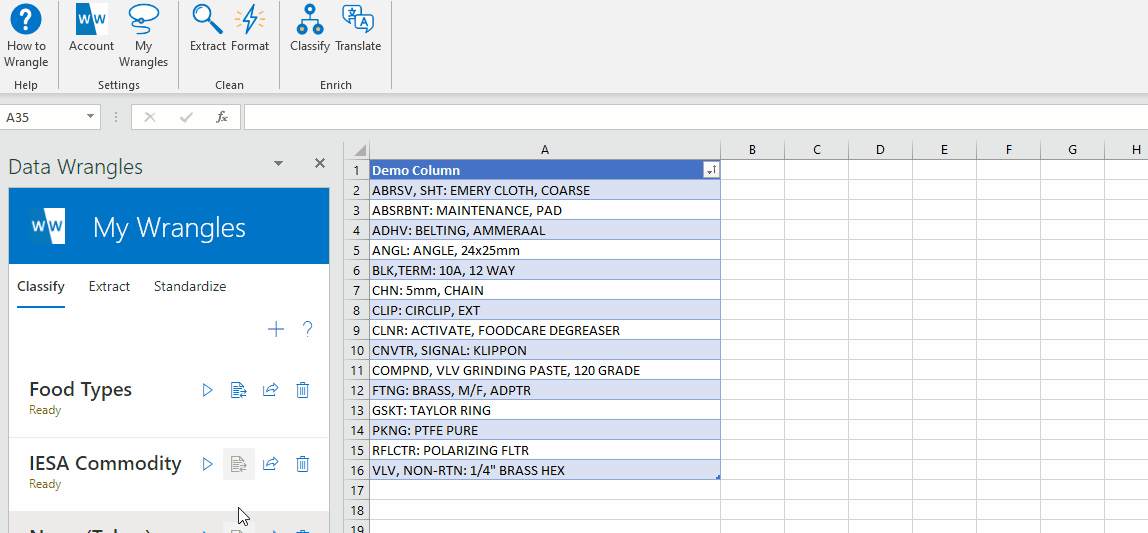Edit the IESA Commodity wrangle

(x=238, y=464)
